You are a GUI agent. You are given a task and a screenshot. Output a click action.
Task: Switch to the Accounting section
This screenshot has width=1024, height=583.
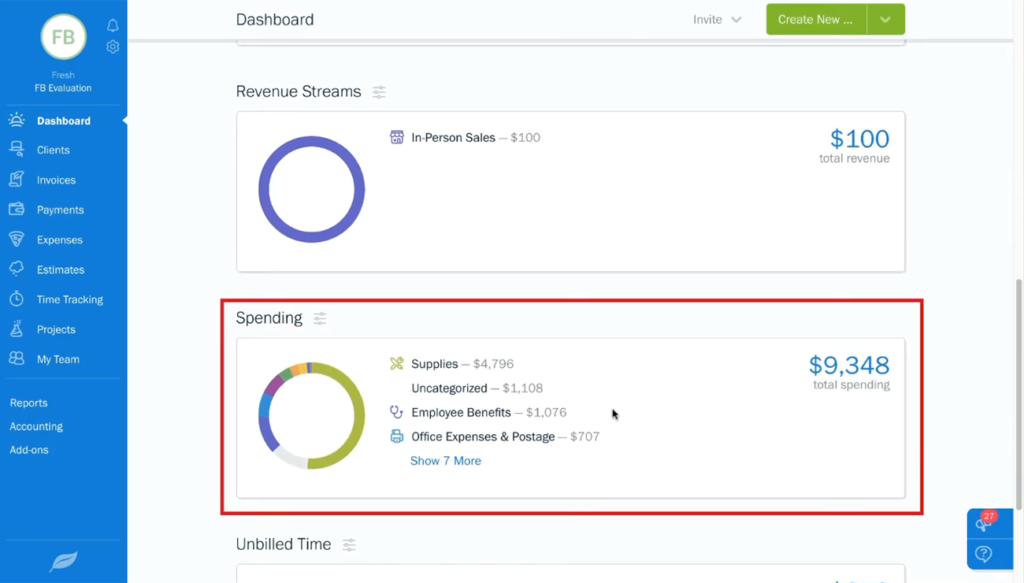[36, 426]
